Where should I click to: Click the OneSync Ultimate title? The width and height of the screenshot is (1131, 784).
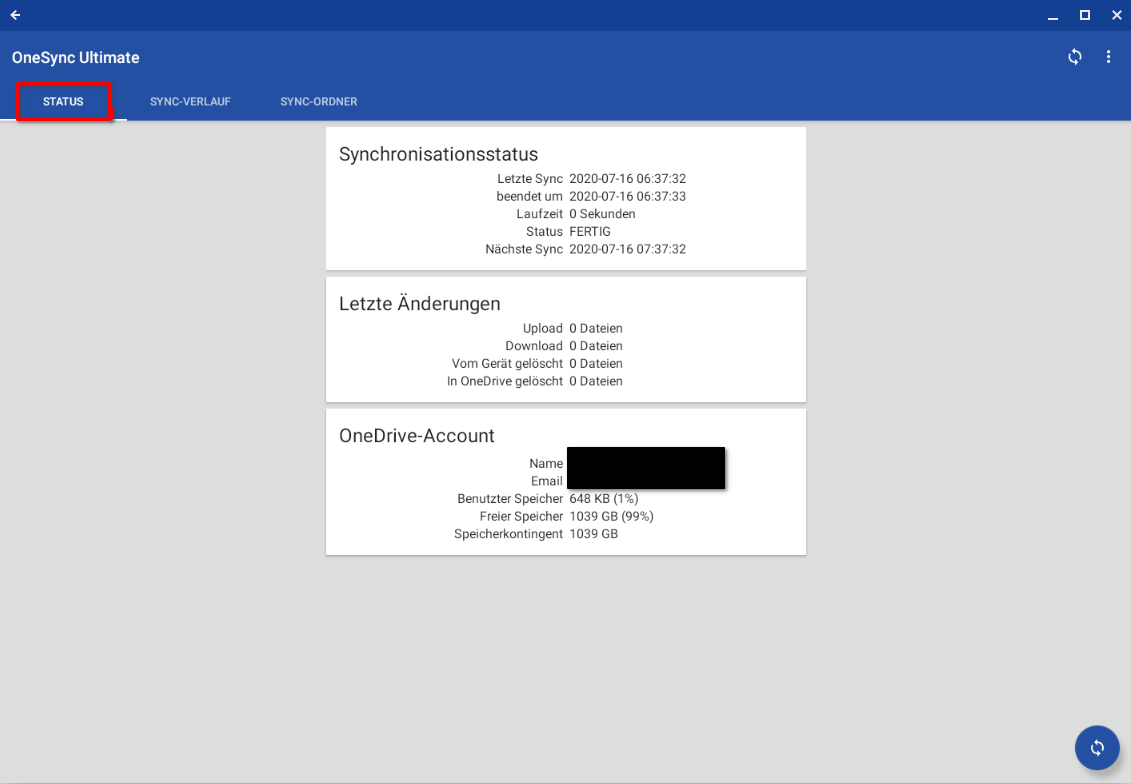click(76, 58)
